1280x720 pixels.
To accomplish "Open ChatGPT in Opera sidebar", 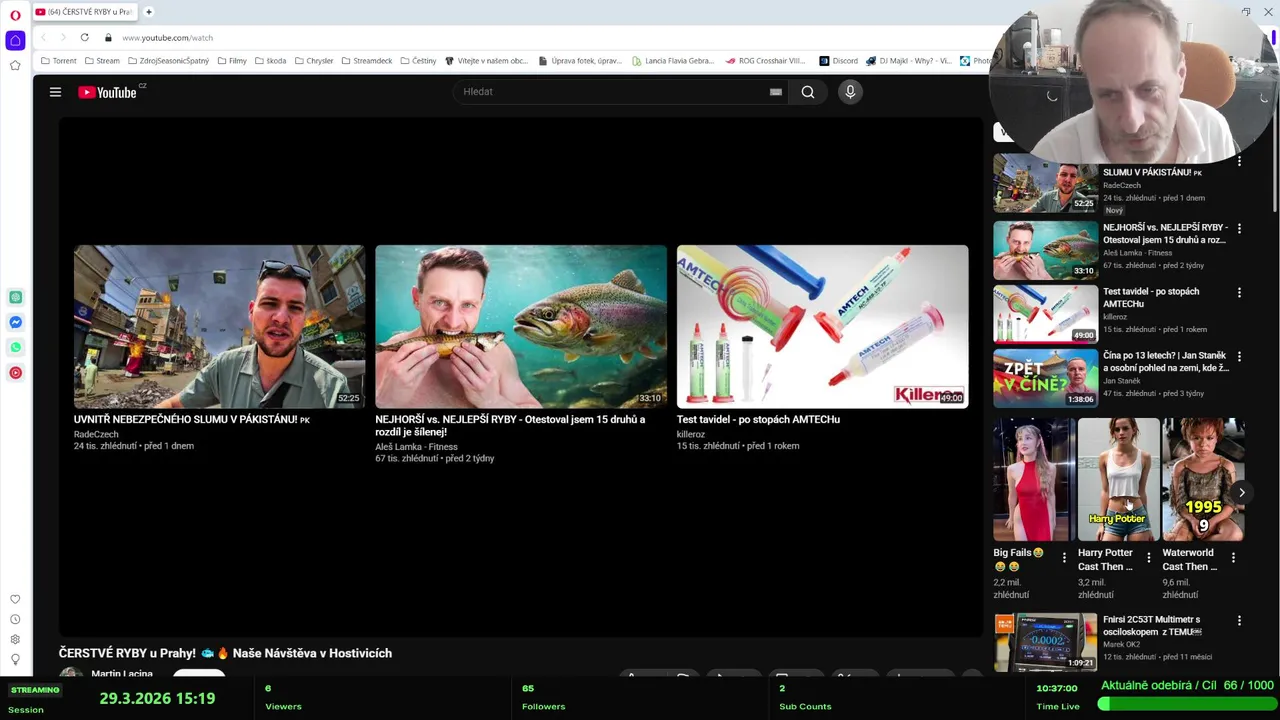I will click(x=15, y=297).
